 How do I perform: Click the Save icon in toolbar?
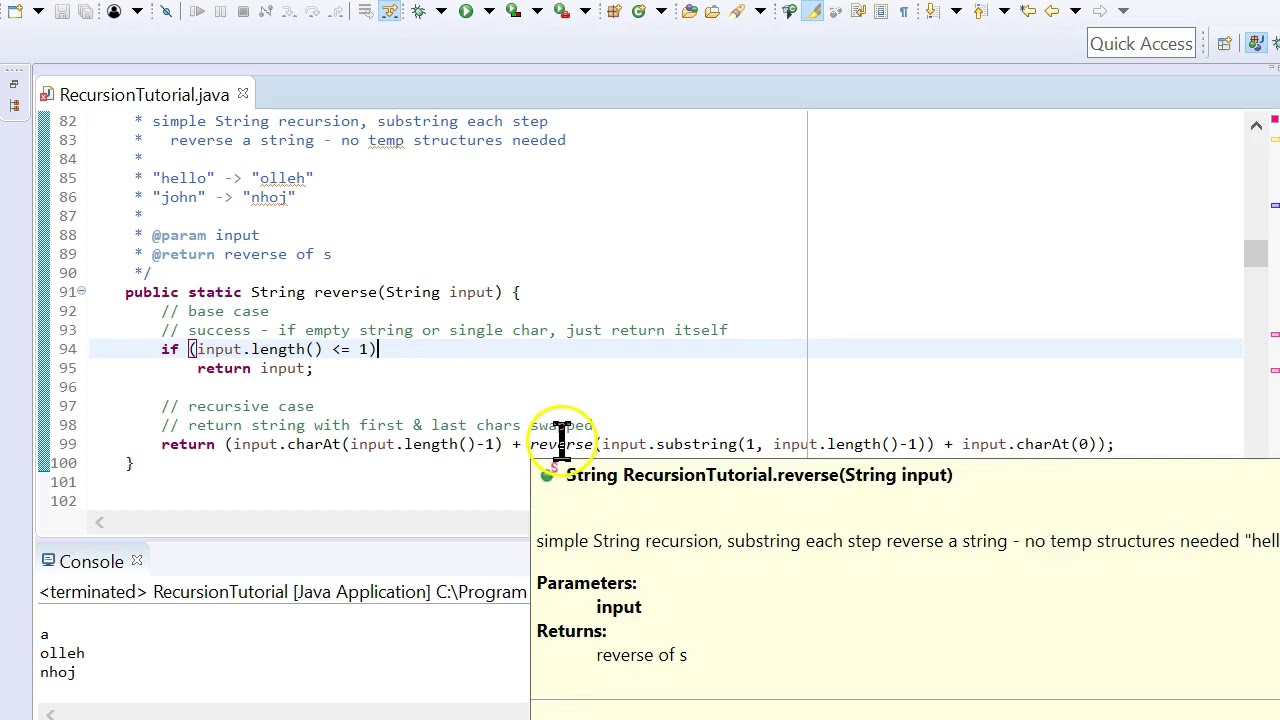(x=62, y=11)
